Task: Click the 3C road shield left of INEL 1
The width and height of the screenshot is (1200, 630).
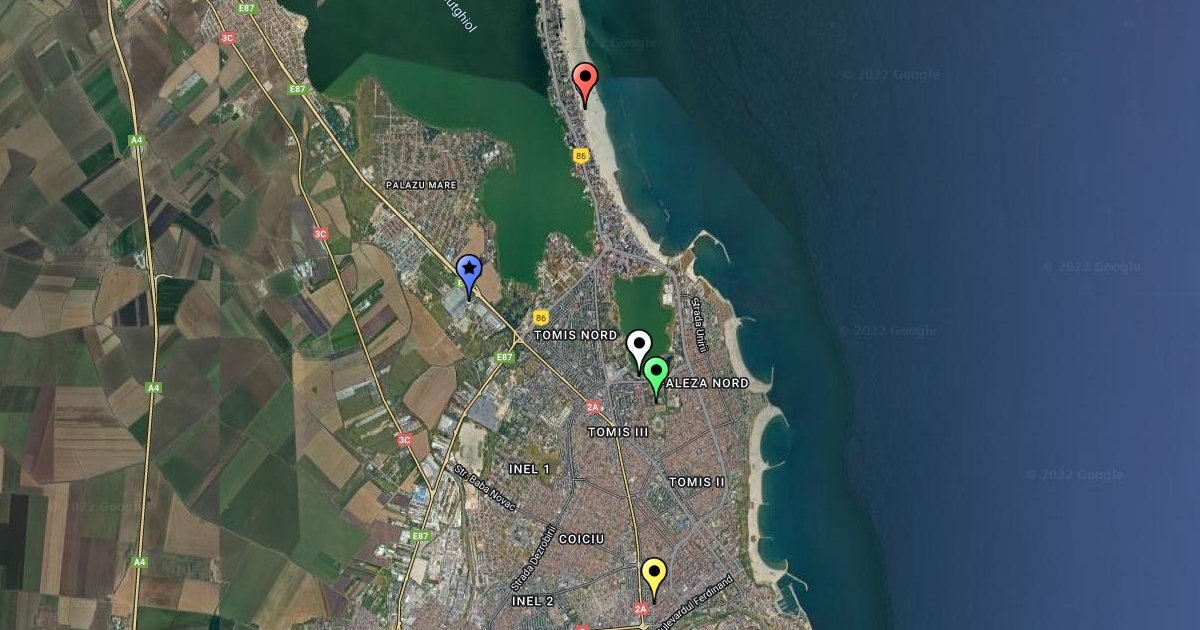Action: pos(404,440)
